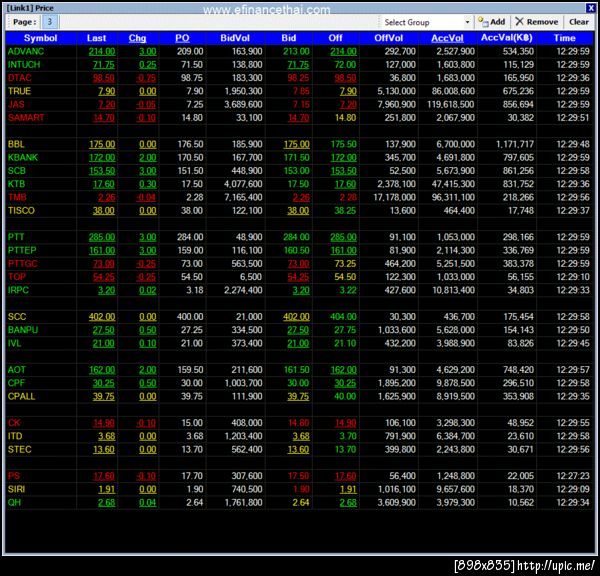Select the ITD symbol
The height and width of the screenshot is (576, 600).
[x=15, y=436]
